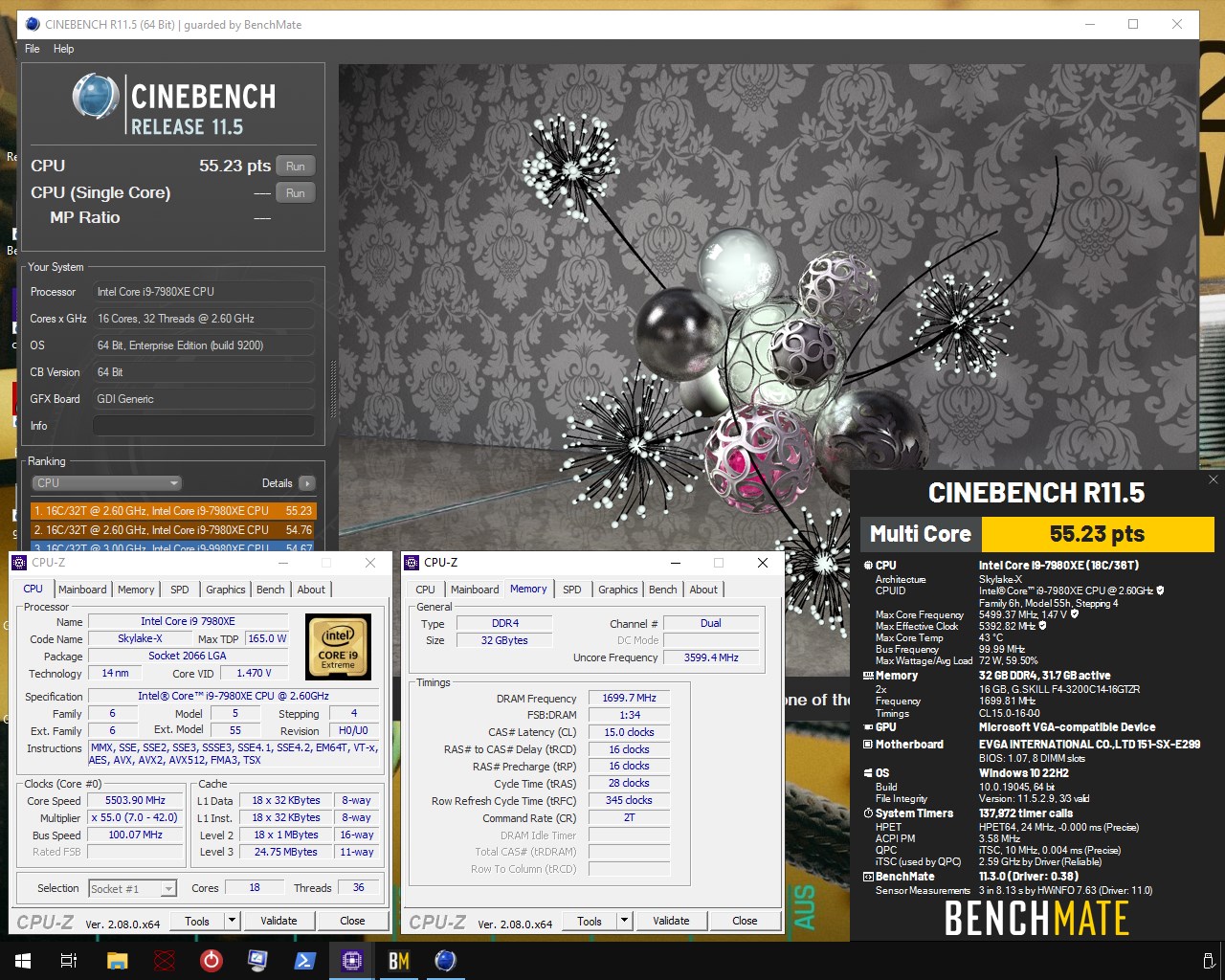Click the Intel Core i9 Extreme badge
The image size is (1225, 980).
338,647
